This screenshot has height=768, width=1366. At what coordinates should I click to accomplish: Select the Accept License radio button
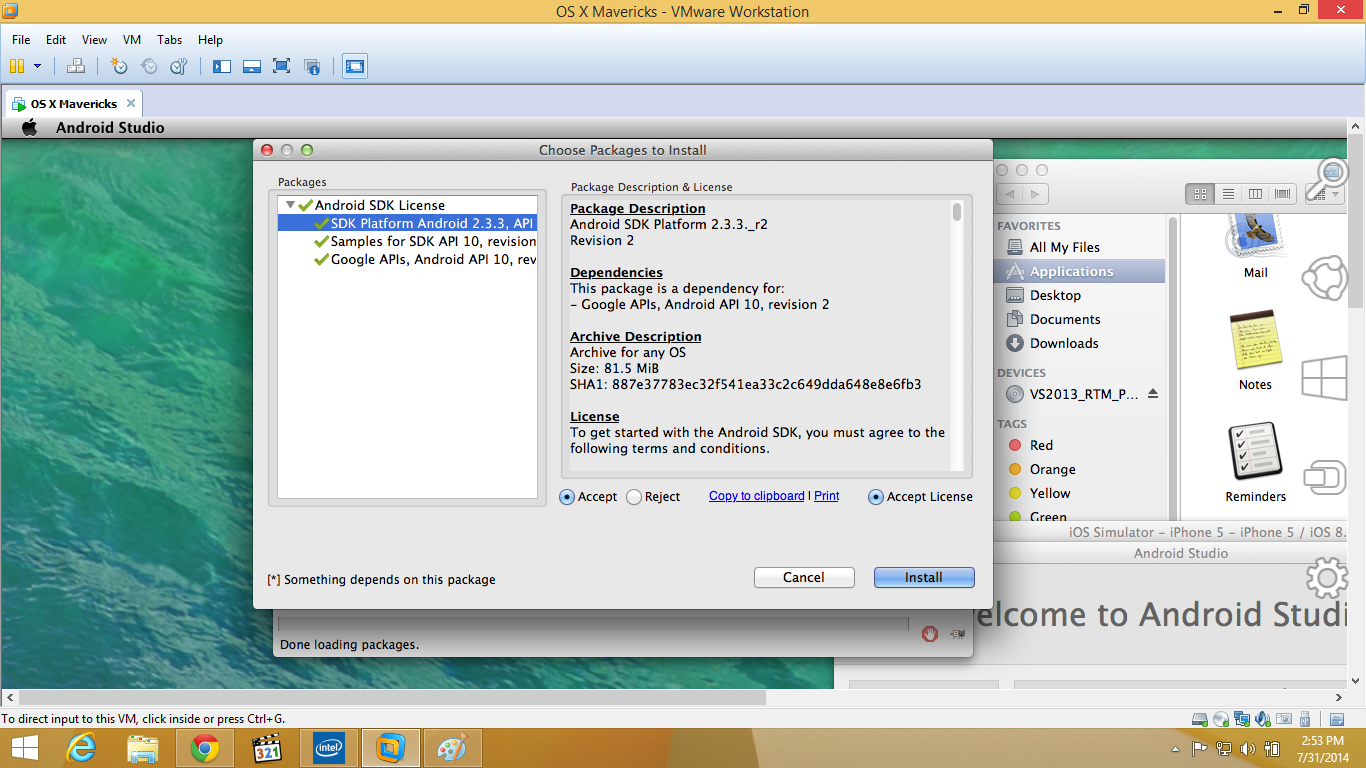[x=876, y=497]
